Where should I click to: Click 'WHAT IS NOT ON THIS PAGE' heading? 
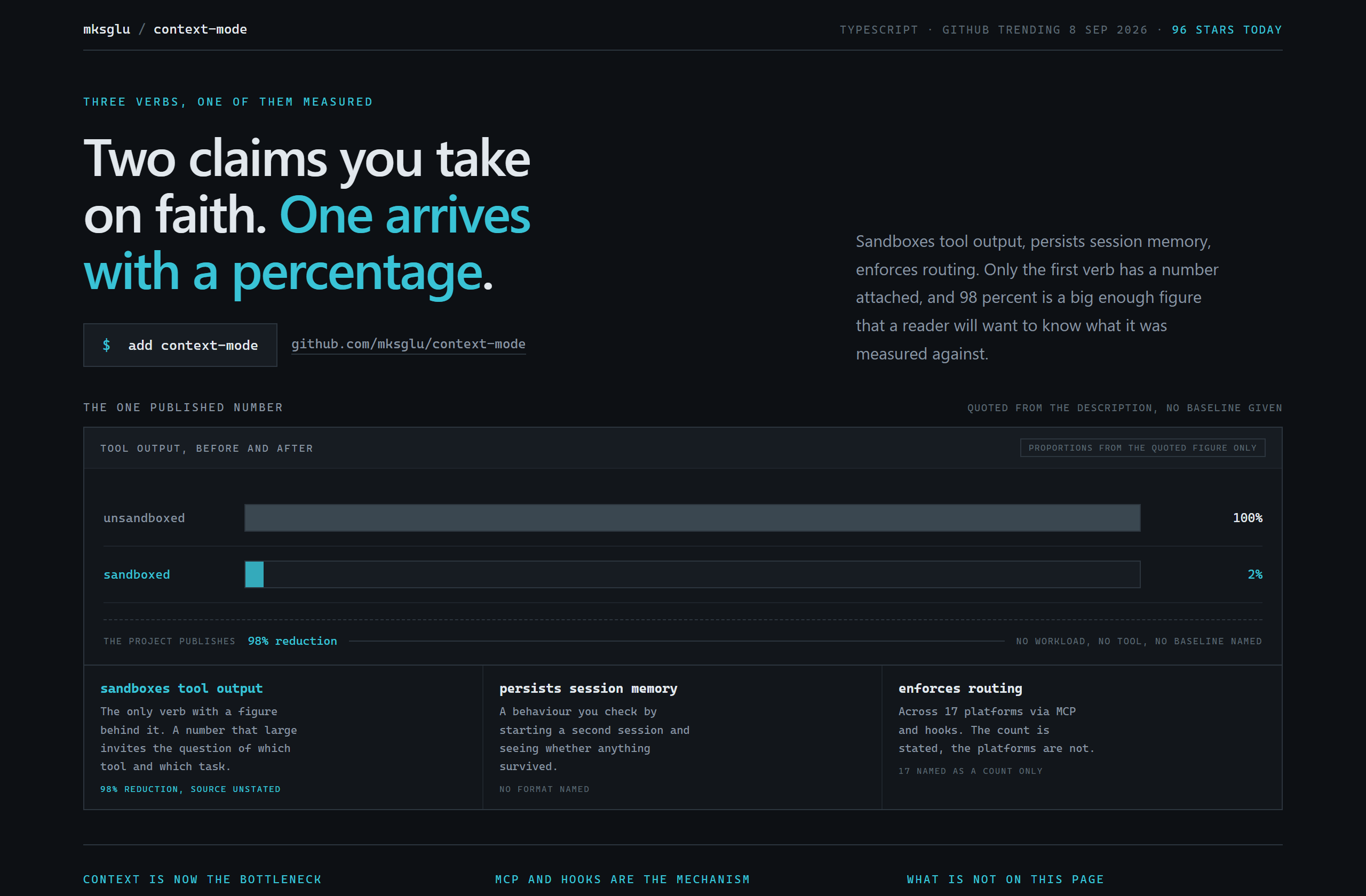point(1005,879)
